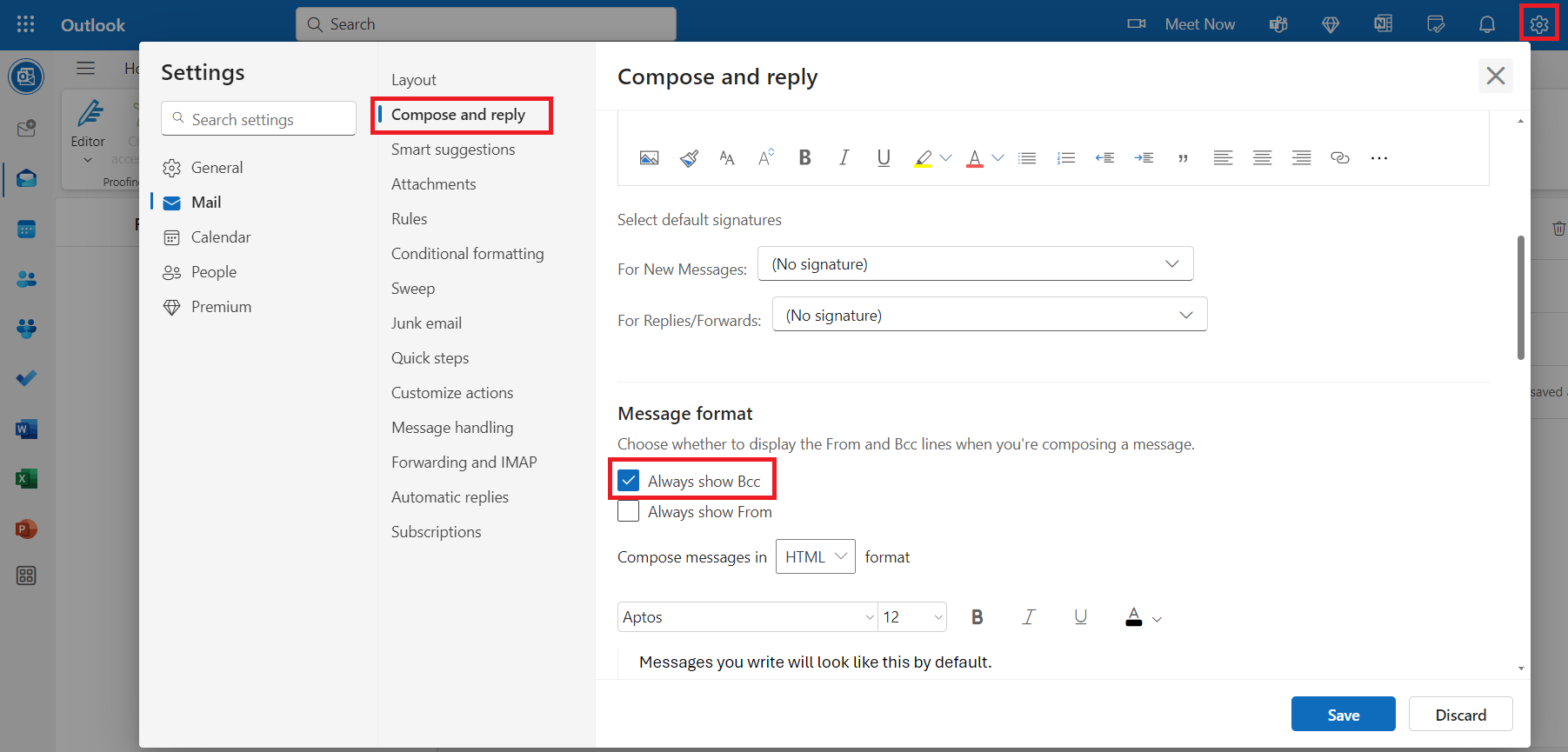The image size is (1568, 752).
Task: Open Smart suggestions settings
Action: 453,150
